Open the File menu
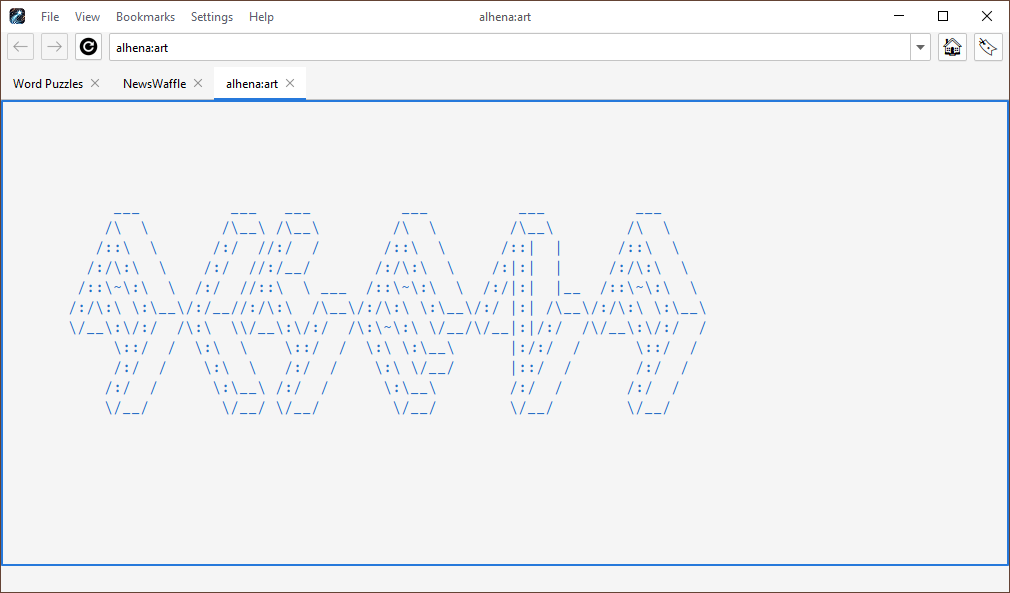The height and width of the screenshot is (593, 1010). [50, 17]
